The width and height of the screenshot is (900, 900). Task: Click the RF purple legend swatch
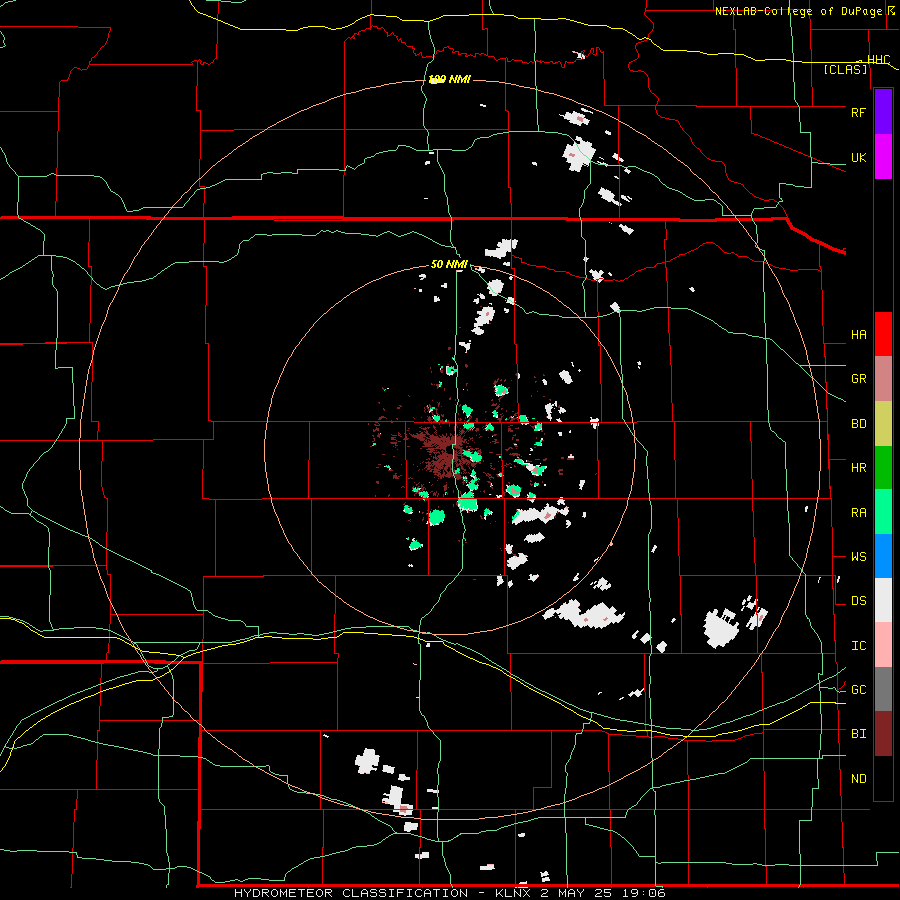click(883, 112)
